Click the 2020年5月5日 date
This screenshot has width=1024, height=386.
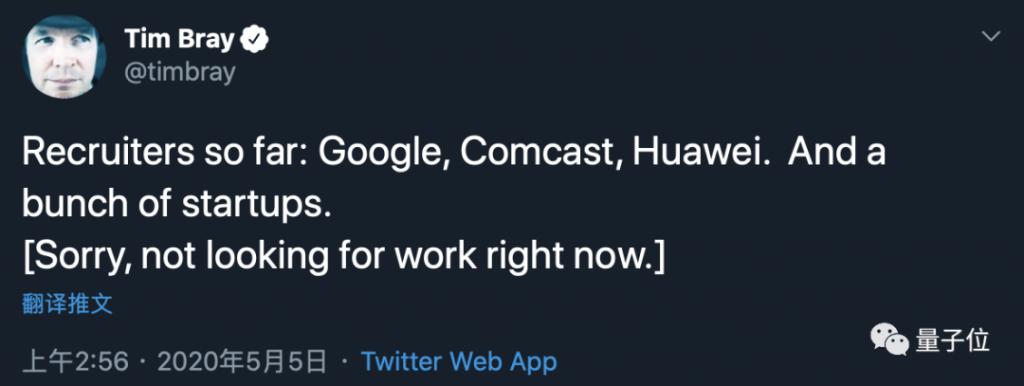coord(242,361)
